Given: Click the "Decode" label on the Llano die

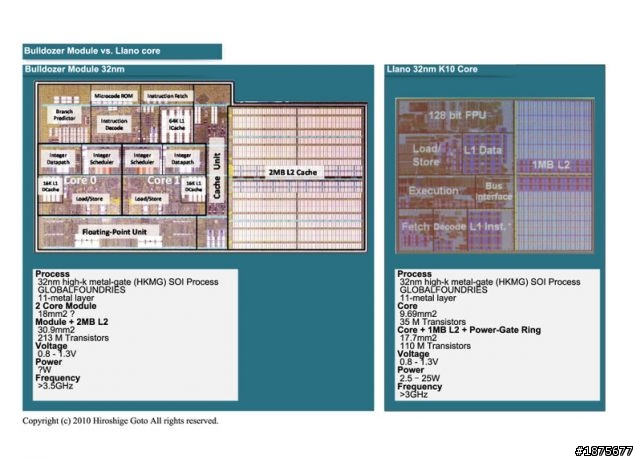Looking at the screenshot, I should tap(449, 227).
